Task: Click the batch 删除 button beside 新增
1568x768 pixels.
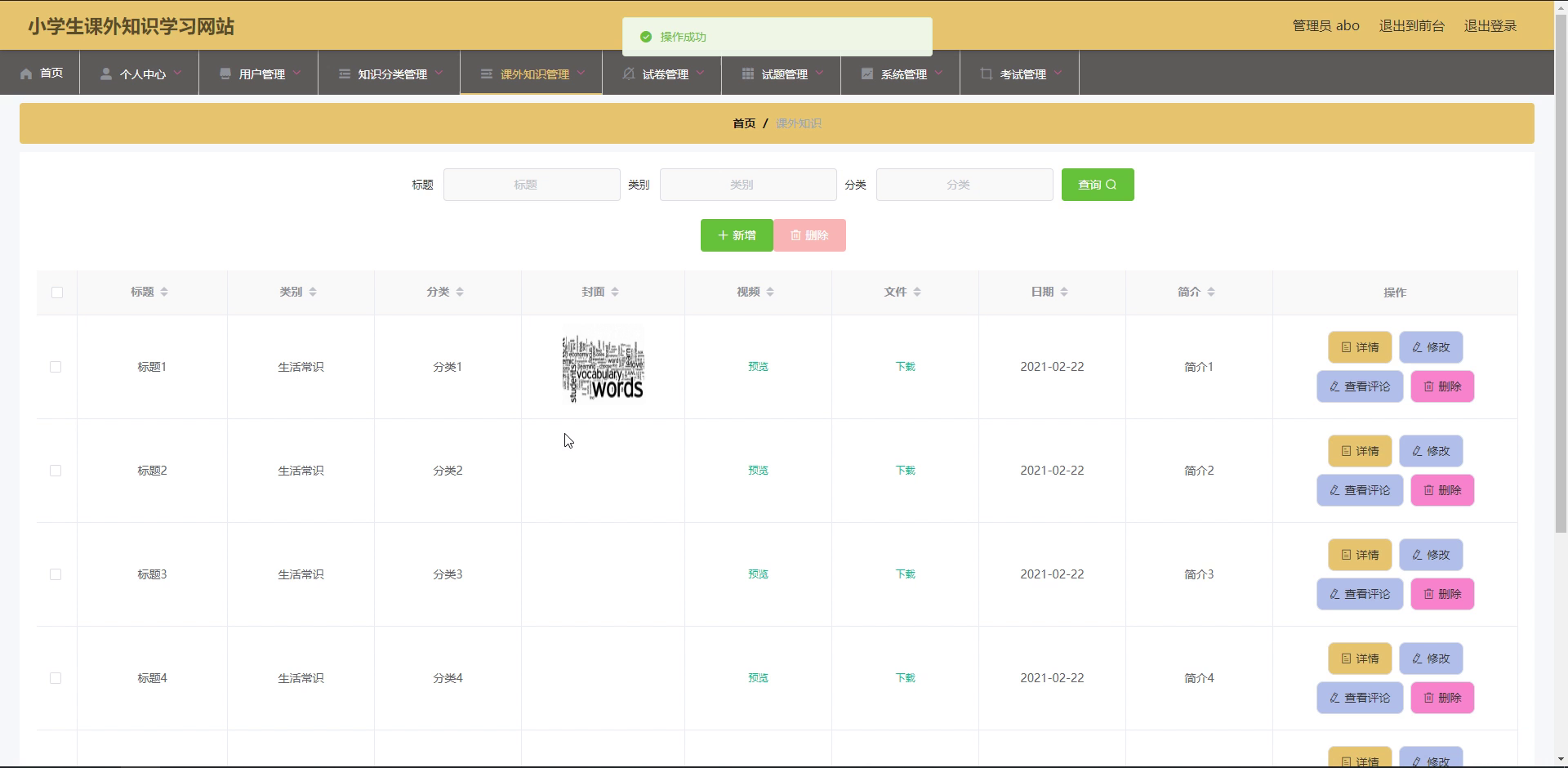Action: pyautogui.click(x=809, y=235)
